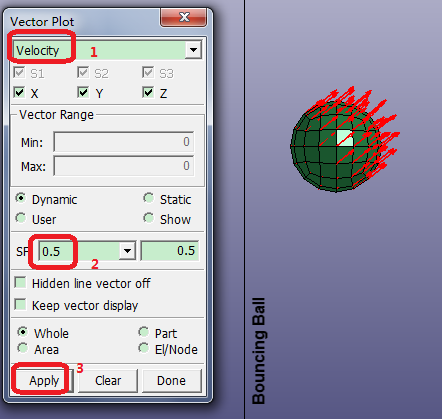Select the Whole radio button
The width and height of the screenshot is (442, 419).
point(23,332)
